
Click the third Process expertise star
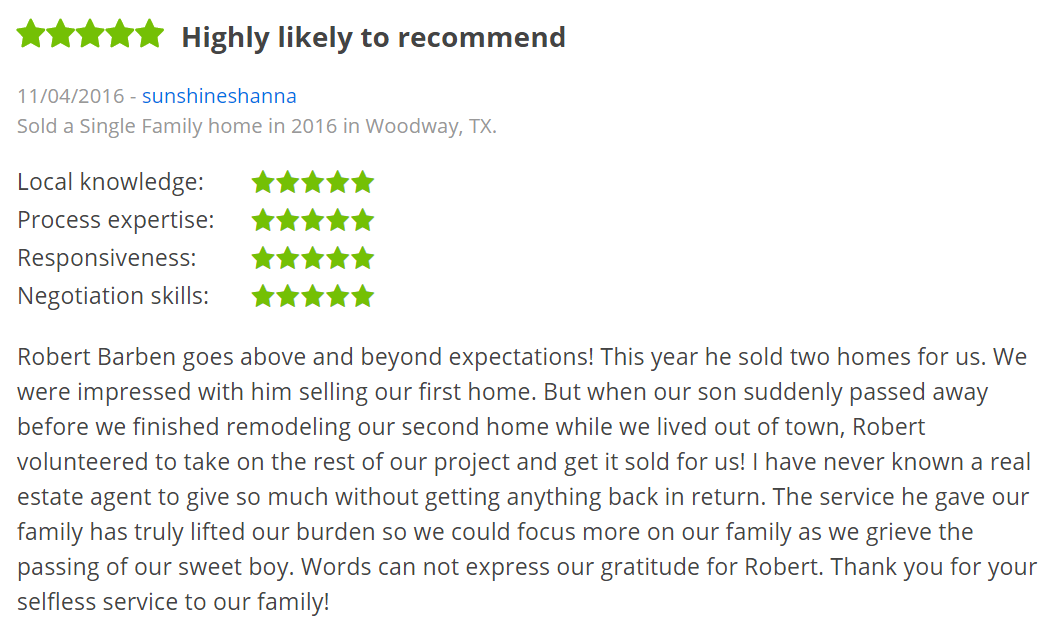click(x=312, y=220)
